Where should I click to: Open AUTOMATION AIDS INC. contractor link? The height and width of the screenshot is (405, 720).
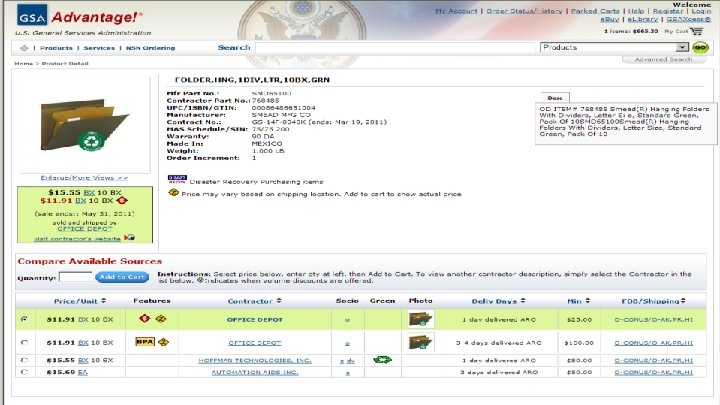point(254,372)
